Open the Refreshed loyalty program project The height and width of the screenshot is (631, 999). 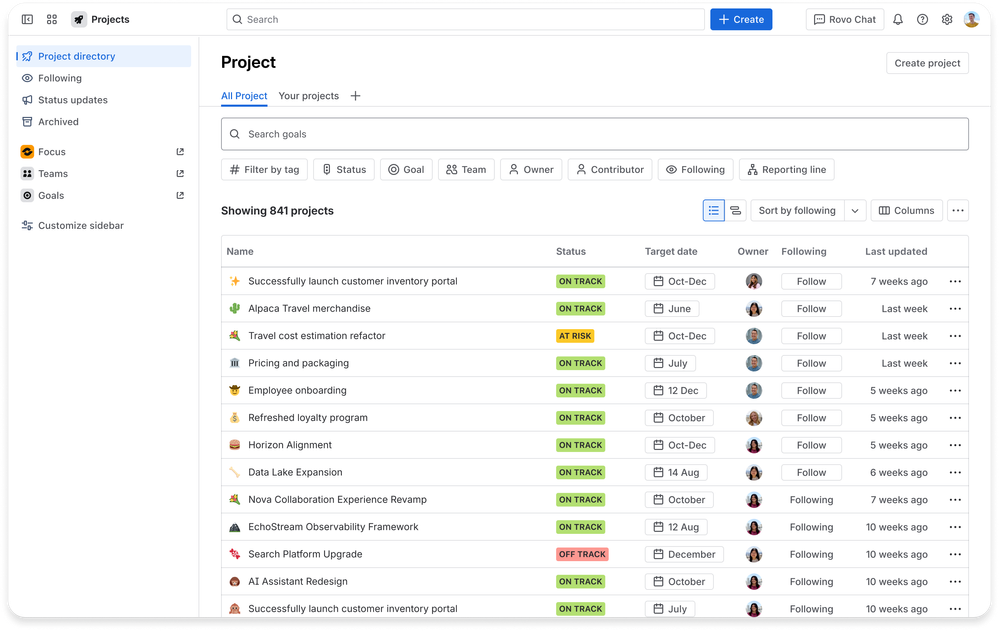308,417
